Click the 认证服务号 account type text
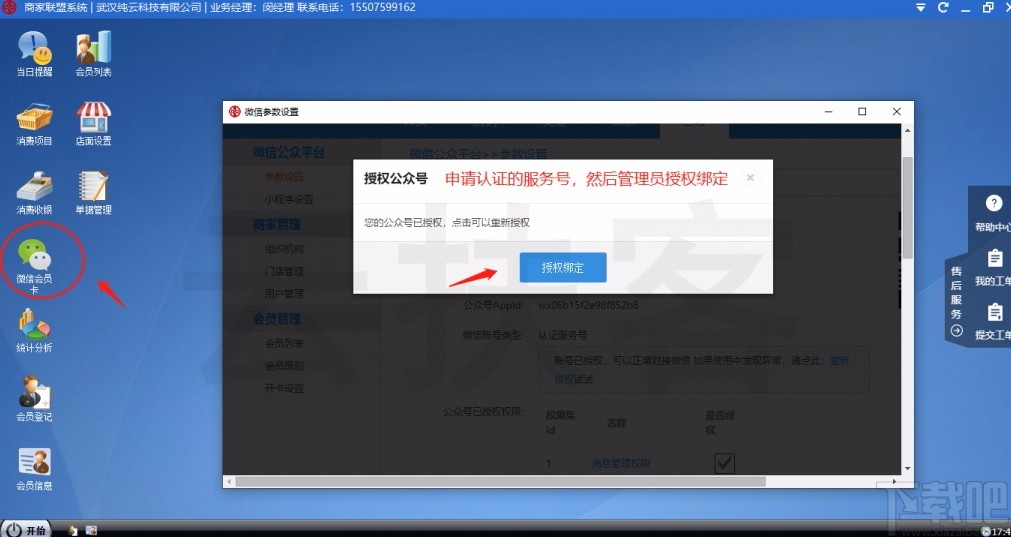Screen dimensions: 1011x537 tap(562, 335)
